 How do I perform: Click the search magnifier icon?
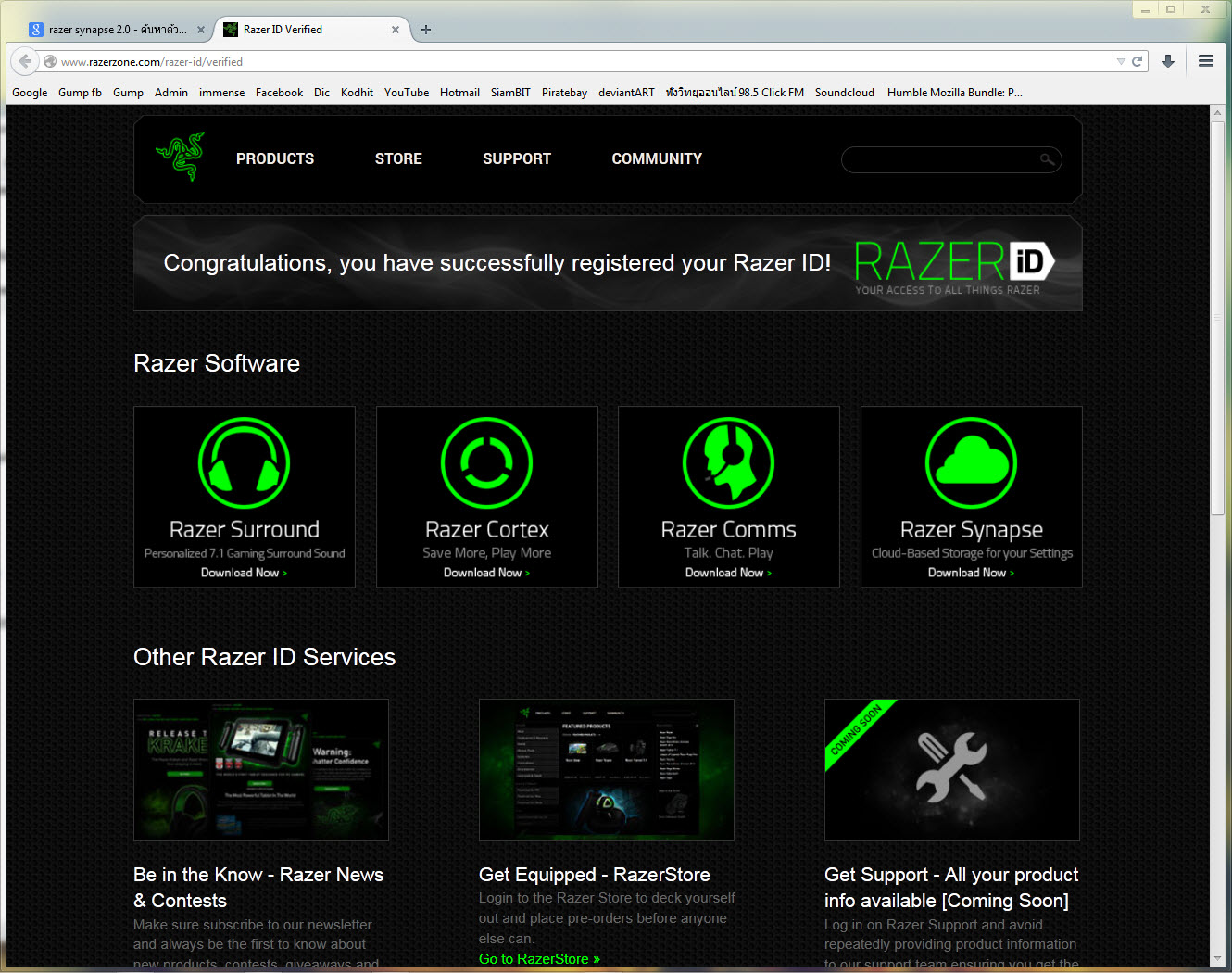(x=1047, y=159)
